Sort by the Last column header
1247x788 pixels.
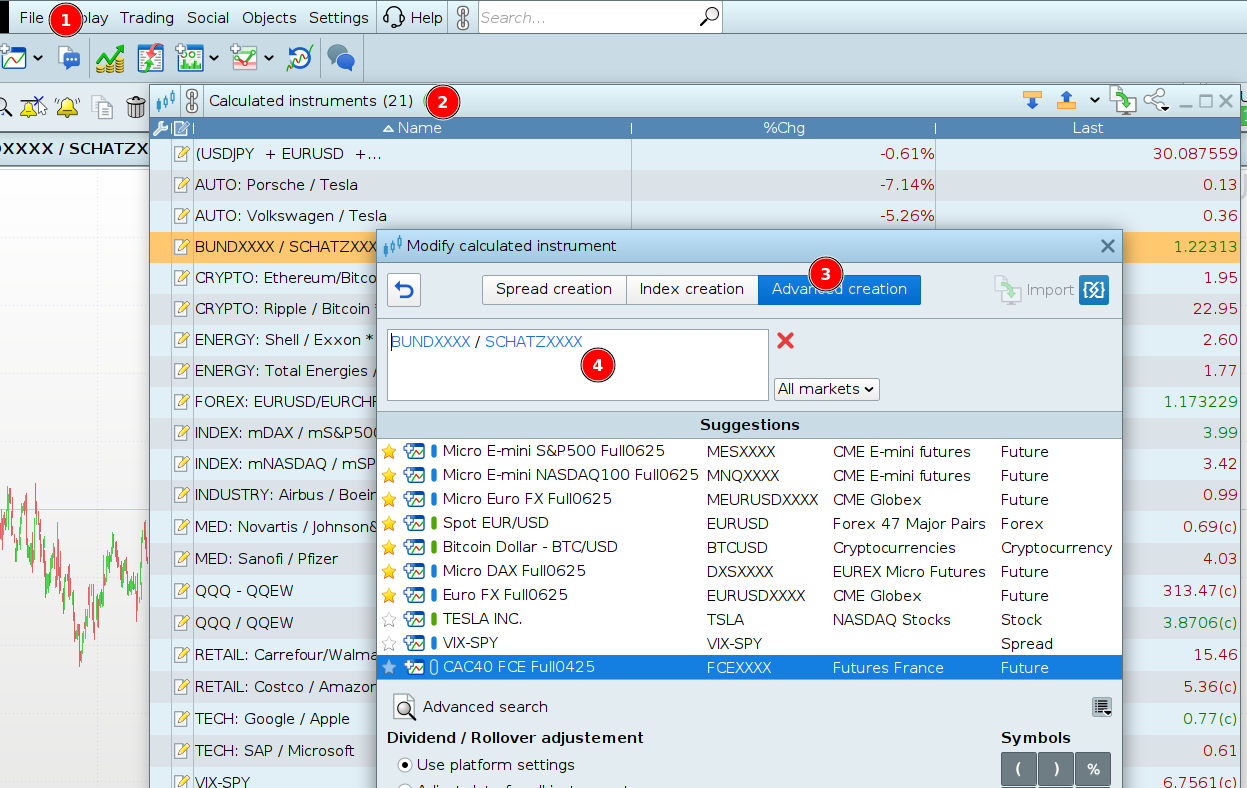click(x=1088, y=128)
